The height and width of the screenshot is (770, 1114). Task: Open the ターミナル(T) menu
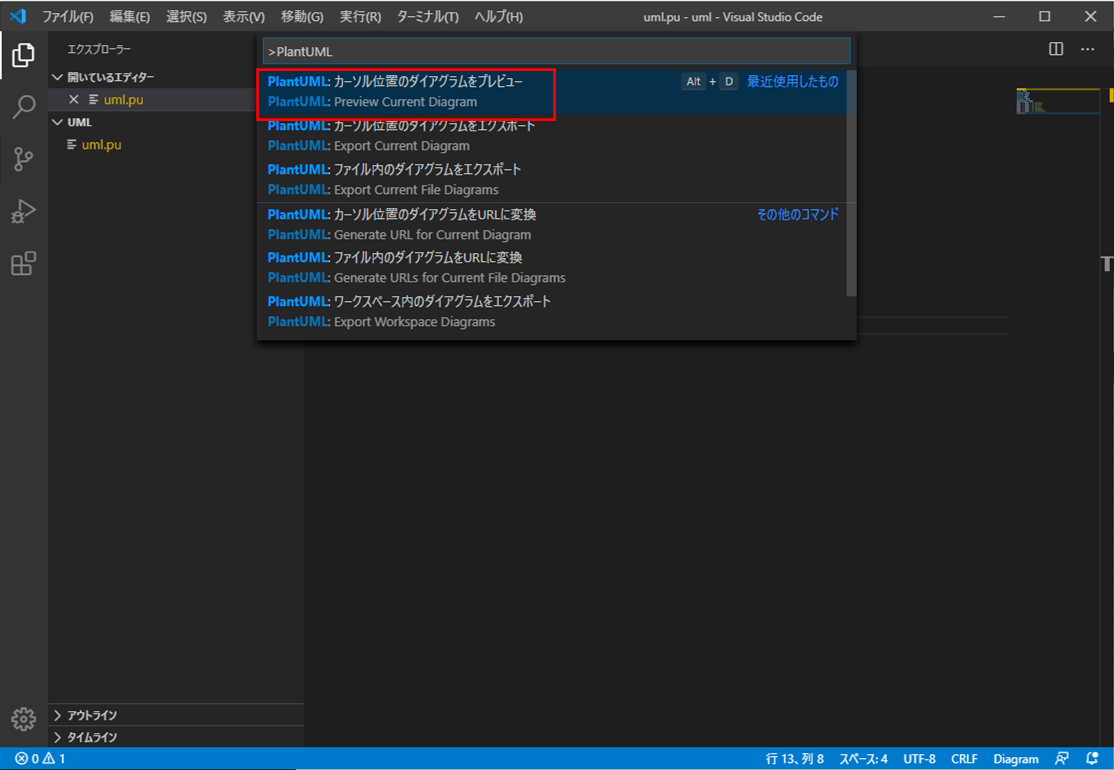[x=427, y=17]
